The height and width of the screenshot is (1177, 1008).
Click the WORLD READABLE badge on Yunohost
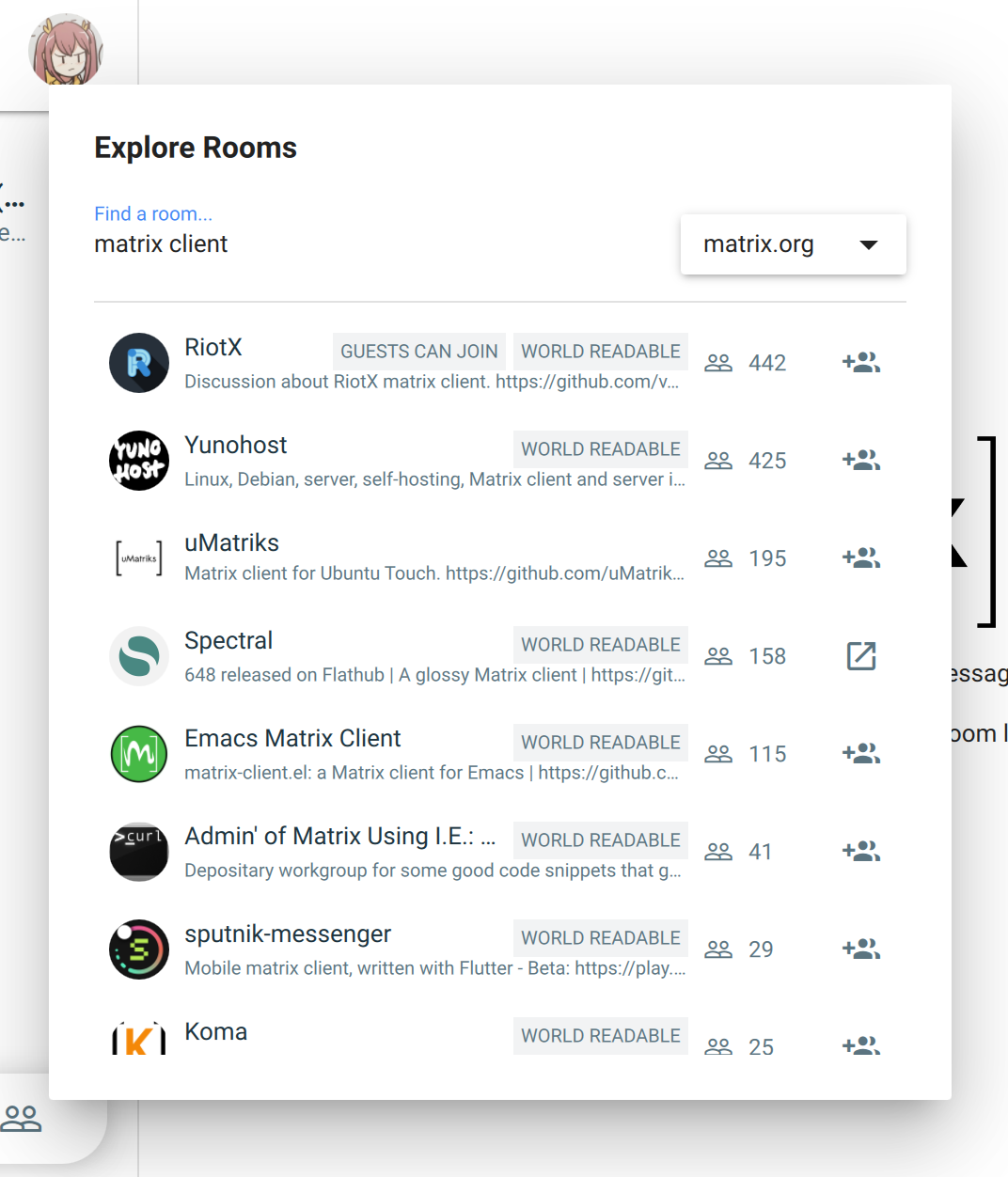coord(600,448)
